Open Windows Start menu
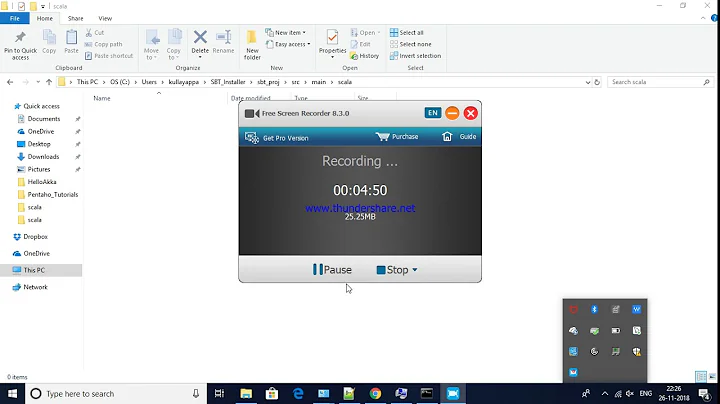The image size is (720, 404). pyautogui.click(x=12, y=394)
